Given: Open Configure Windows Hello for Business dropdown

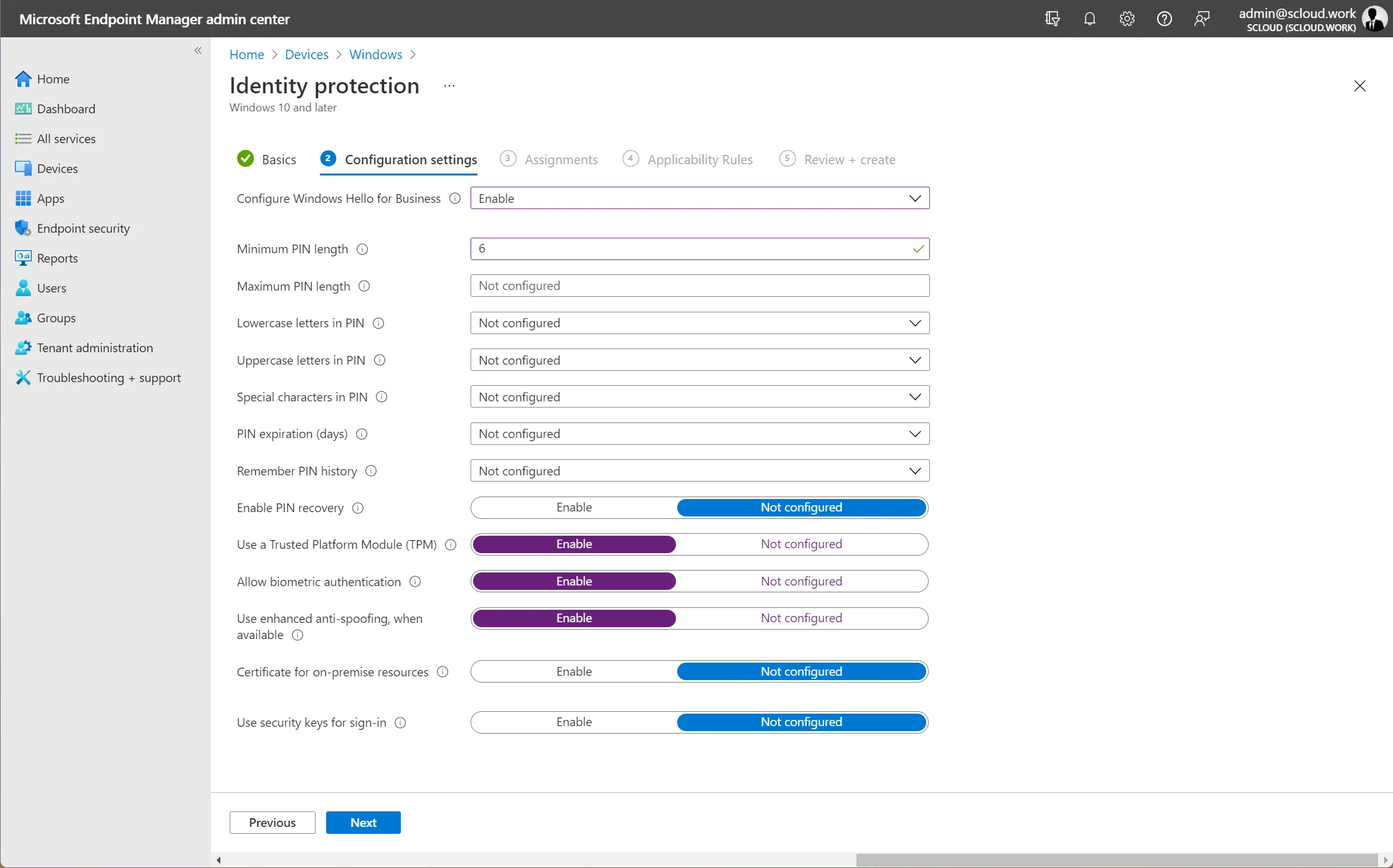Looking at the screenshot, I should click(x=700, y=198).
